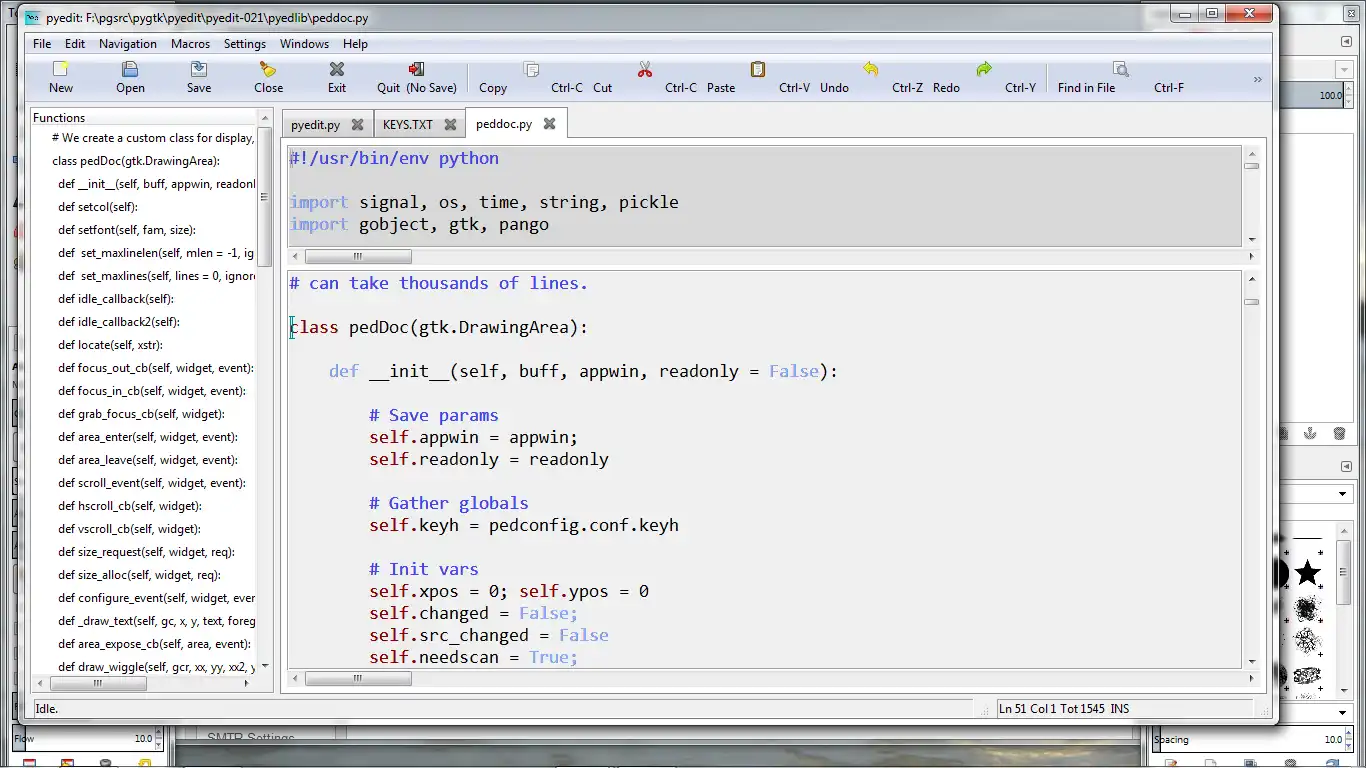The width and height of the screenshot is (1366, 768).
Task: Jump to def grab_focus_cb function
Action: 141,414
